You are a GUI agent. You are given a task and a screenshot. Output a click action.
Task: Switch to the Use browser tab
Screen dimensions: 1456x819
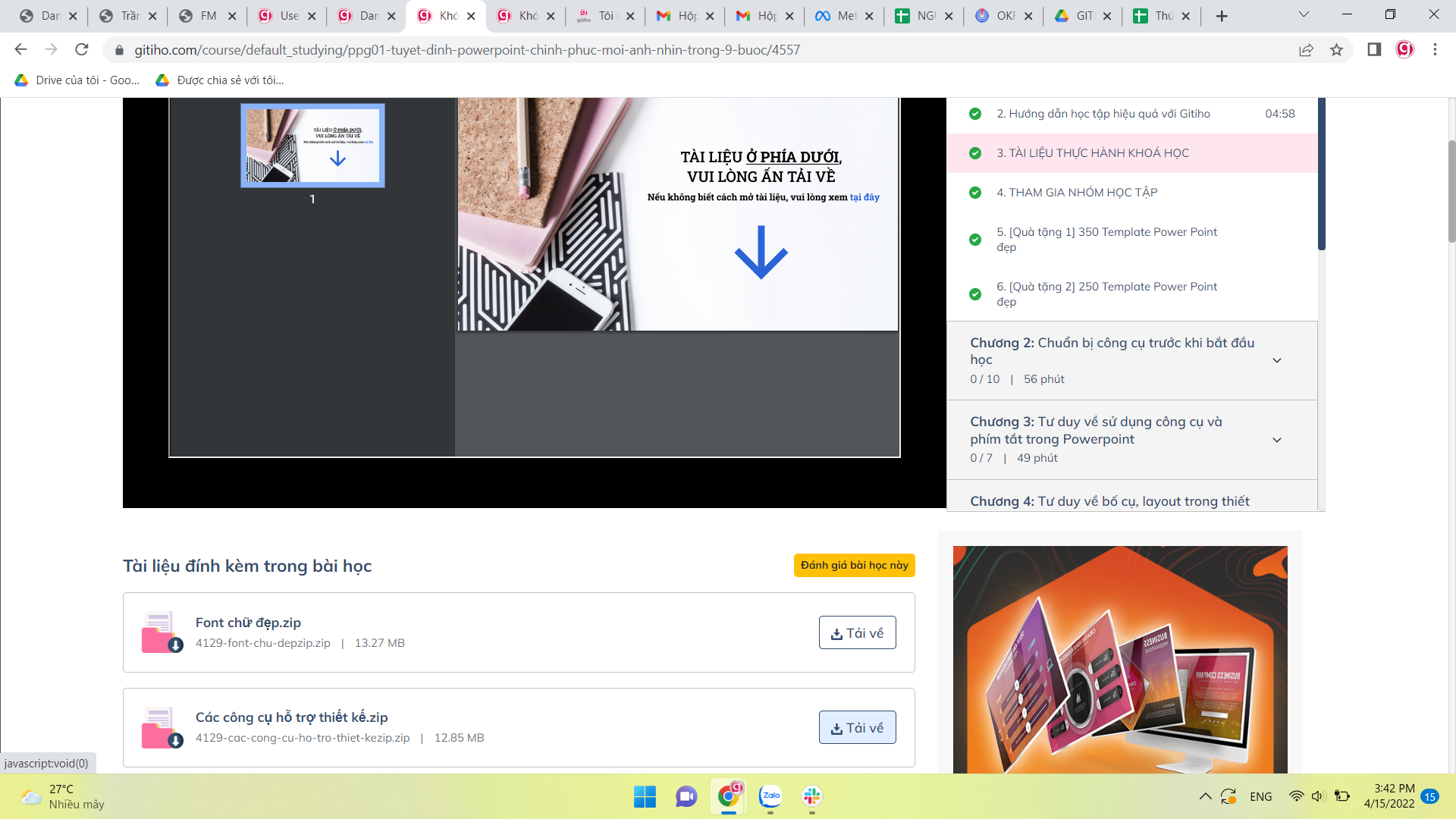pos(287,16)
